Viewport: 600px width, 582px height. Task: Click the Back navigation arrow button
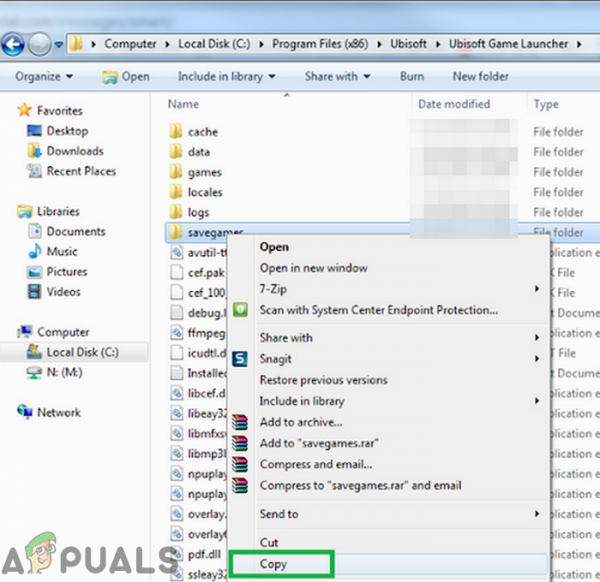(x=13, y=44)
